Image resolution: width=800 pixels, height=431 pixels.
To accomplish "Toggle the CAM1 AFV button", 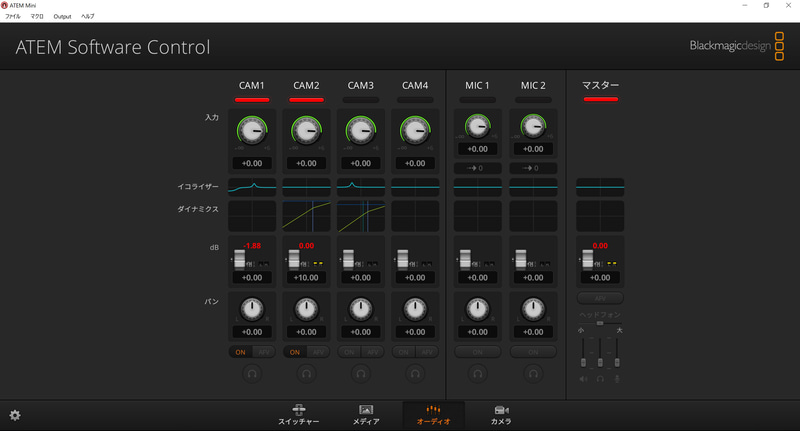I will (x=264, y=352).
